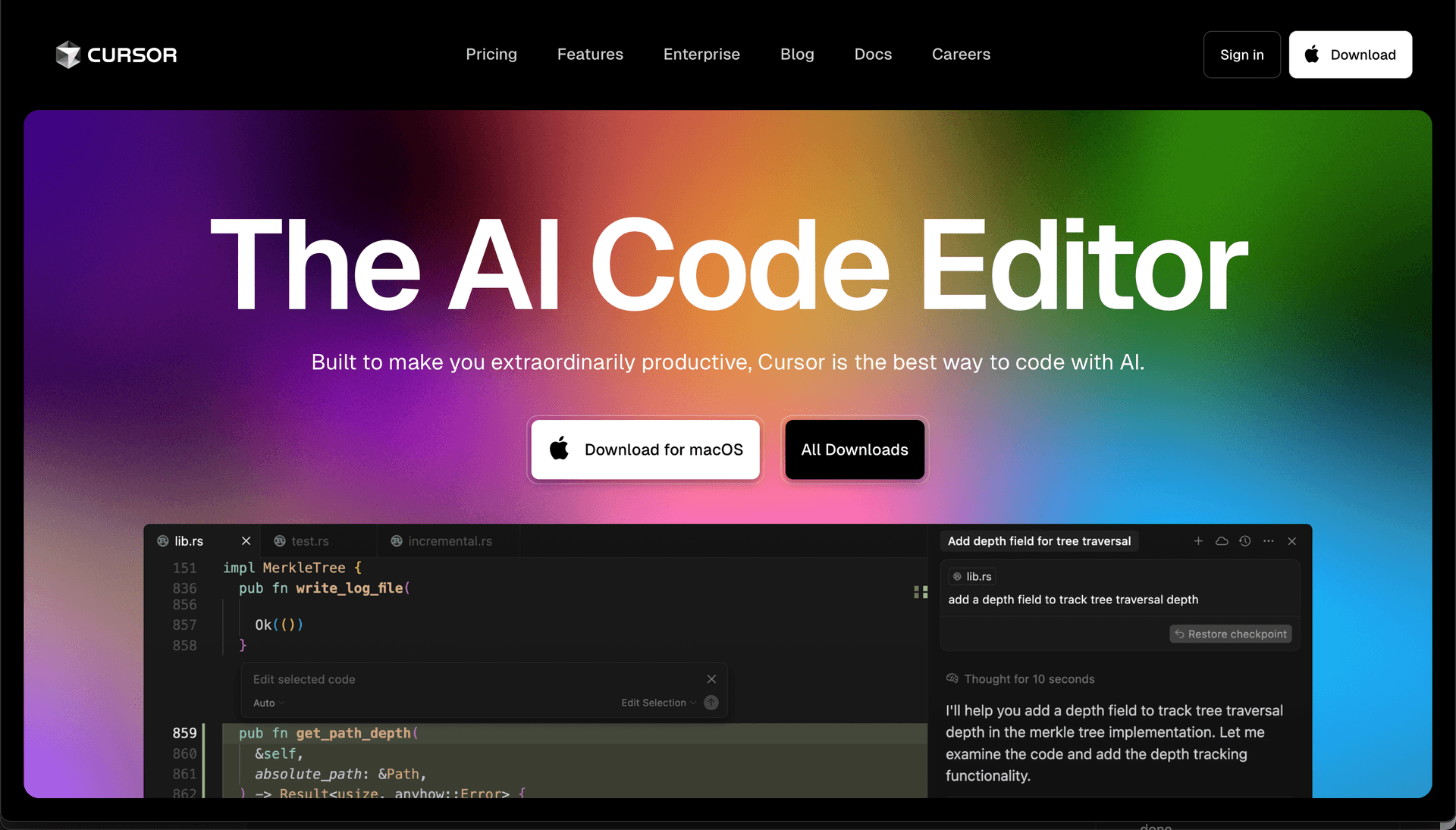1456x830 pixels.
Task: Click the All Downloads button
Action: point(854,449)
